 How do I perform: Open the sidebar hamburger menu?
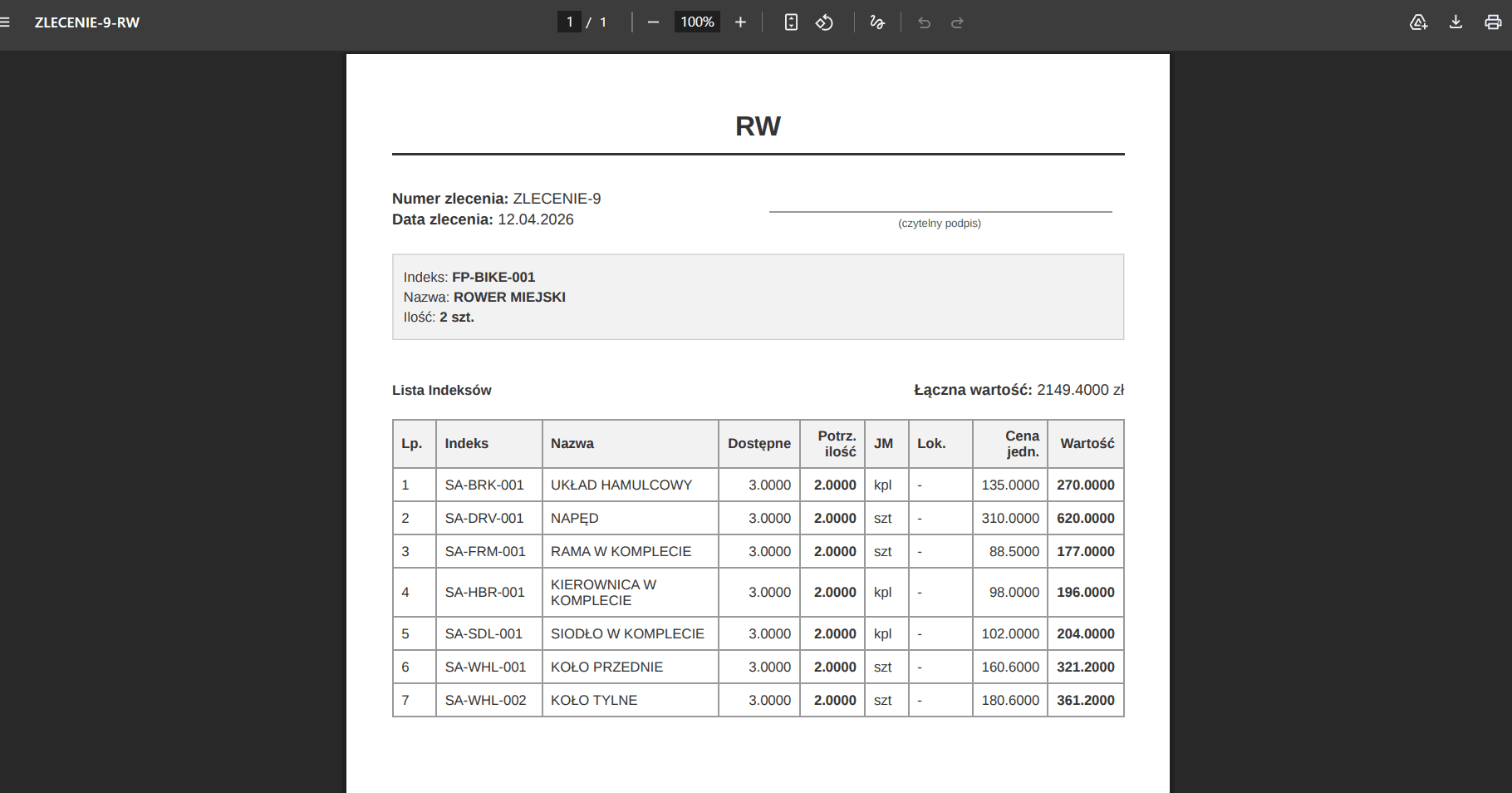click(x=5, y=22)
